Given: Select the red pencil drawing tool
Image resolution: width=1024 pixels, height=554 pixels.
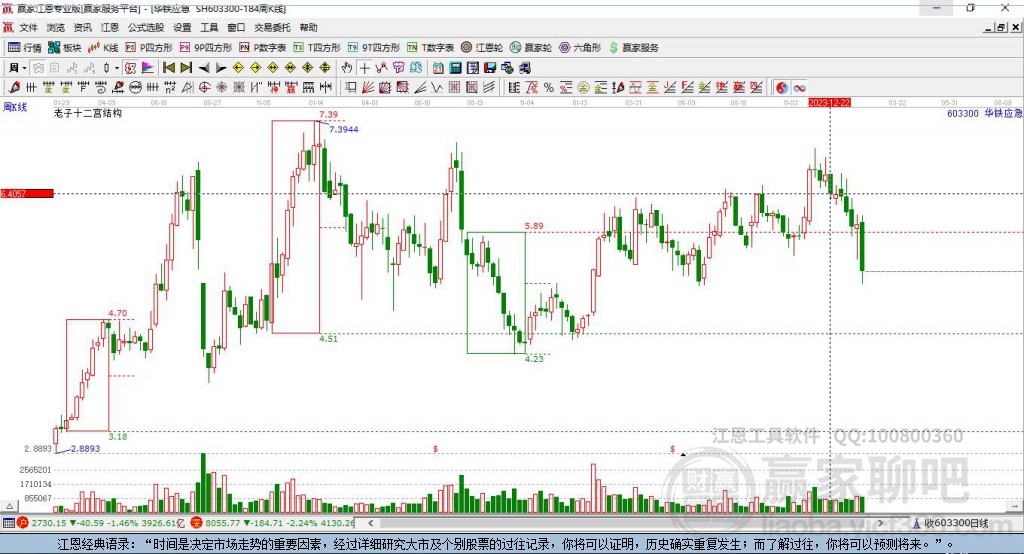Looking at the screenshot, I should [14, 88].
